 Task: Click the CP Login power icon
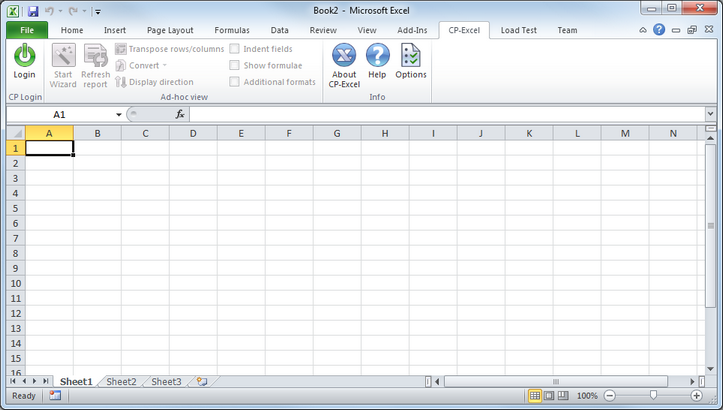click(24, 56)
